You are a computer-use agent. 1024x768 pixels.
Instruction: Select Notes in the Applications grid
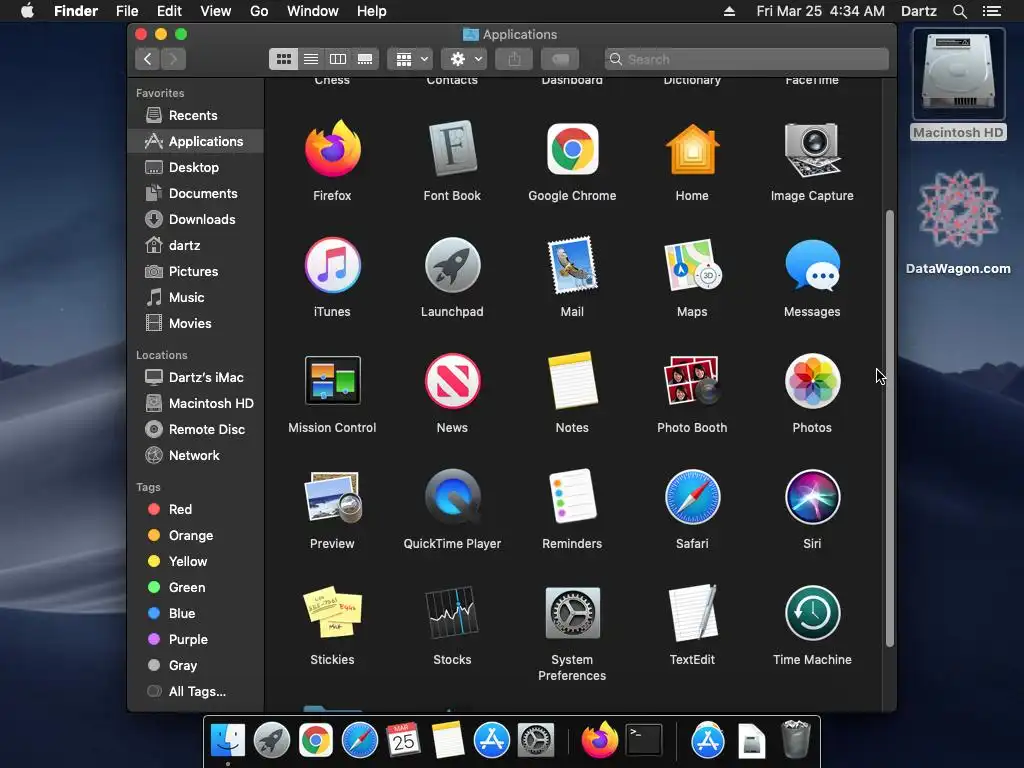pos(572,381)
